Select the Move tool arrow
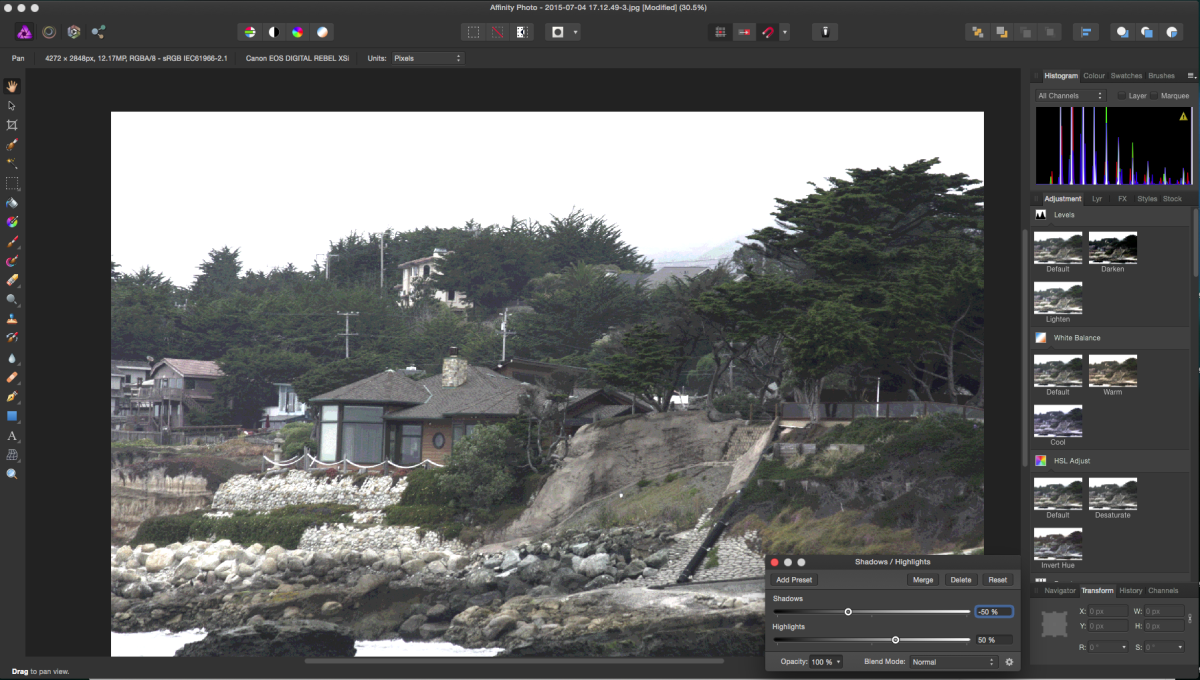1200x680 pixels. tap(12, 105)
